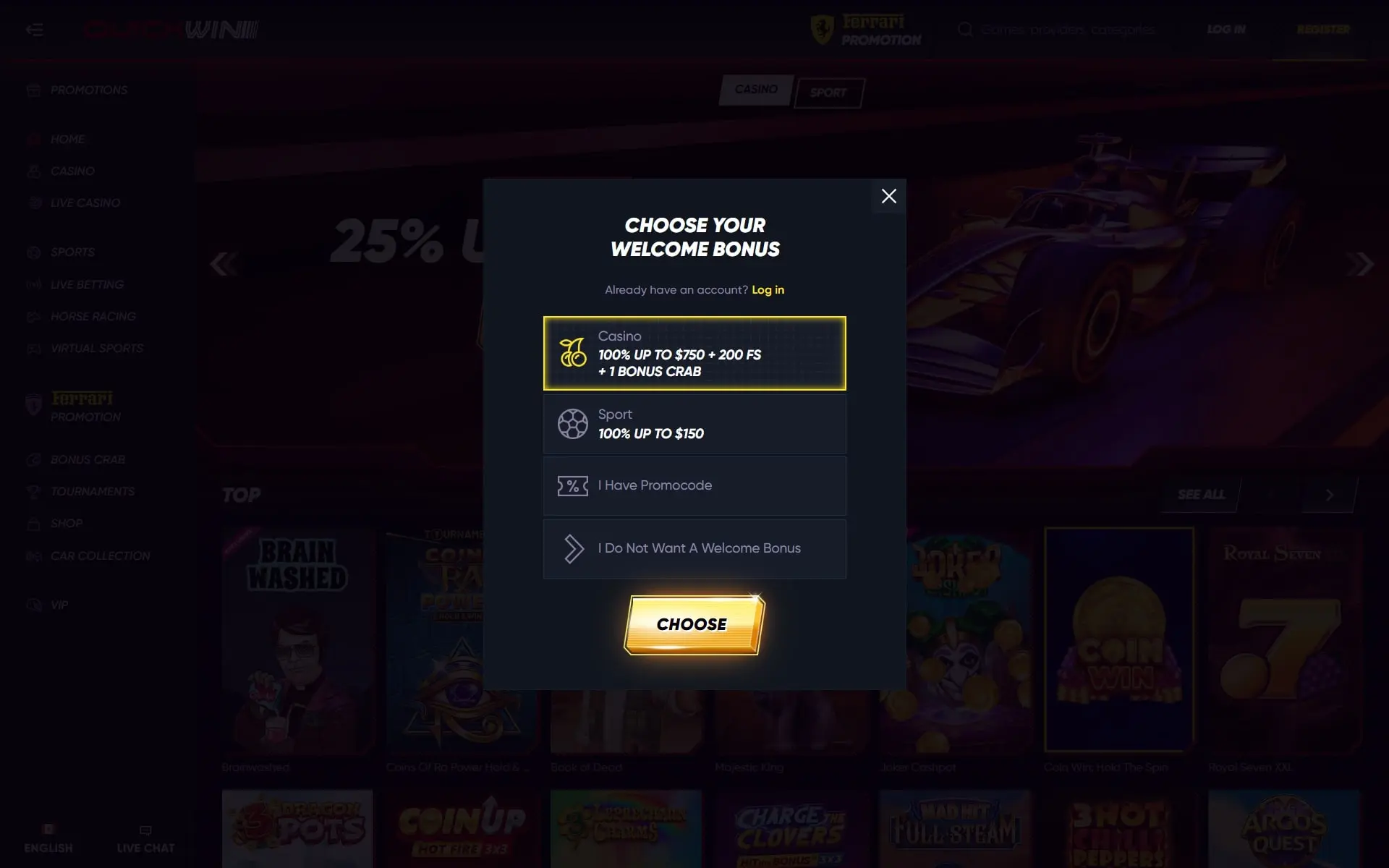Select I Do Not Want A Welcome Bonus
Screen dimensions: 1389x868
click(694, 549)
